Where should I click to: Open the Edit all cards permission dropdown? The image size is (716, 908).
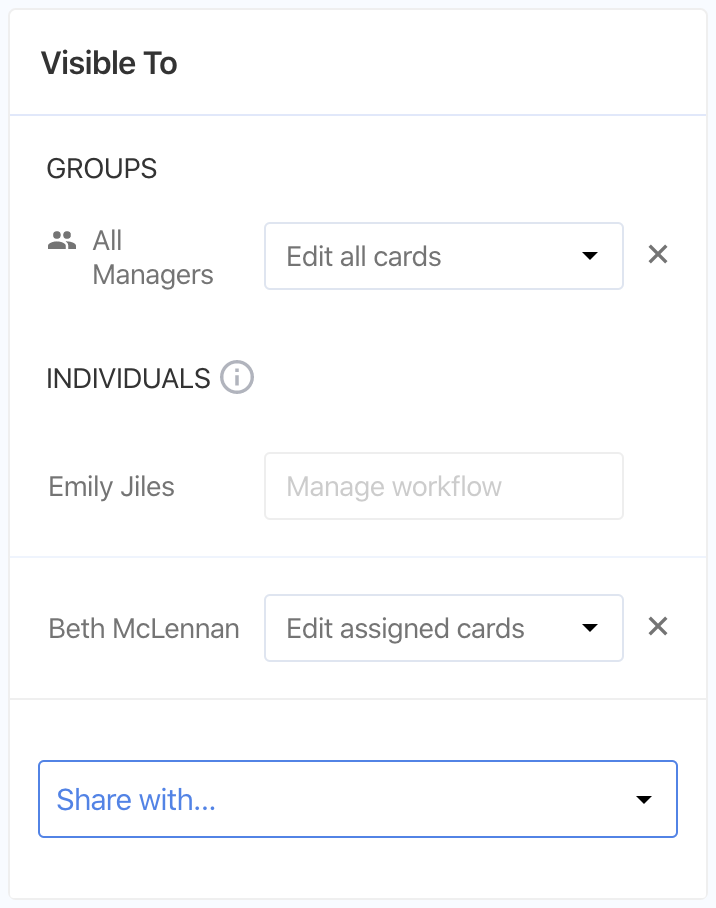point(443,256)
